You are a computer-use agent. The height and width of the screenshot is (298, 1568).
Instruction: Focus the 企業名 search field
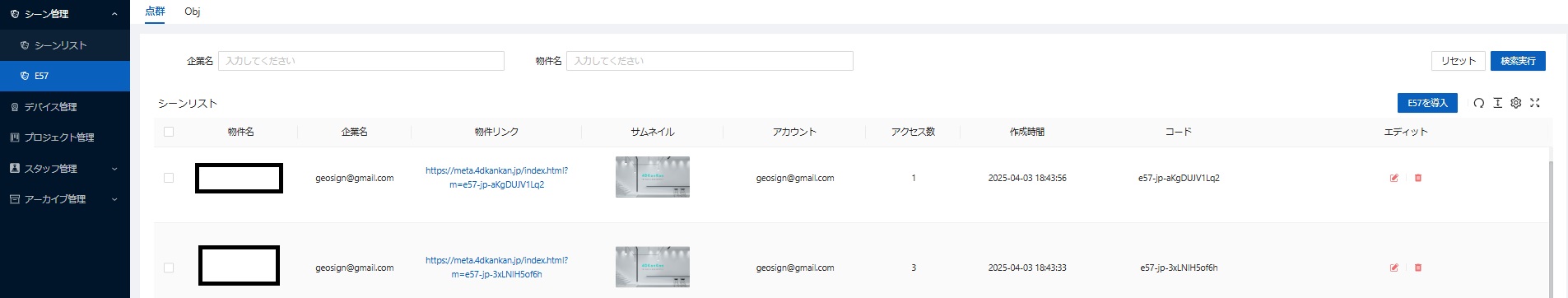[361, 61]
